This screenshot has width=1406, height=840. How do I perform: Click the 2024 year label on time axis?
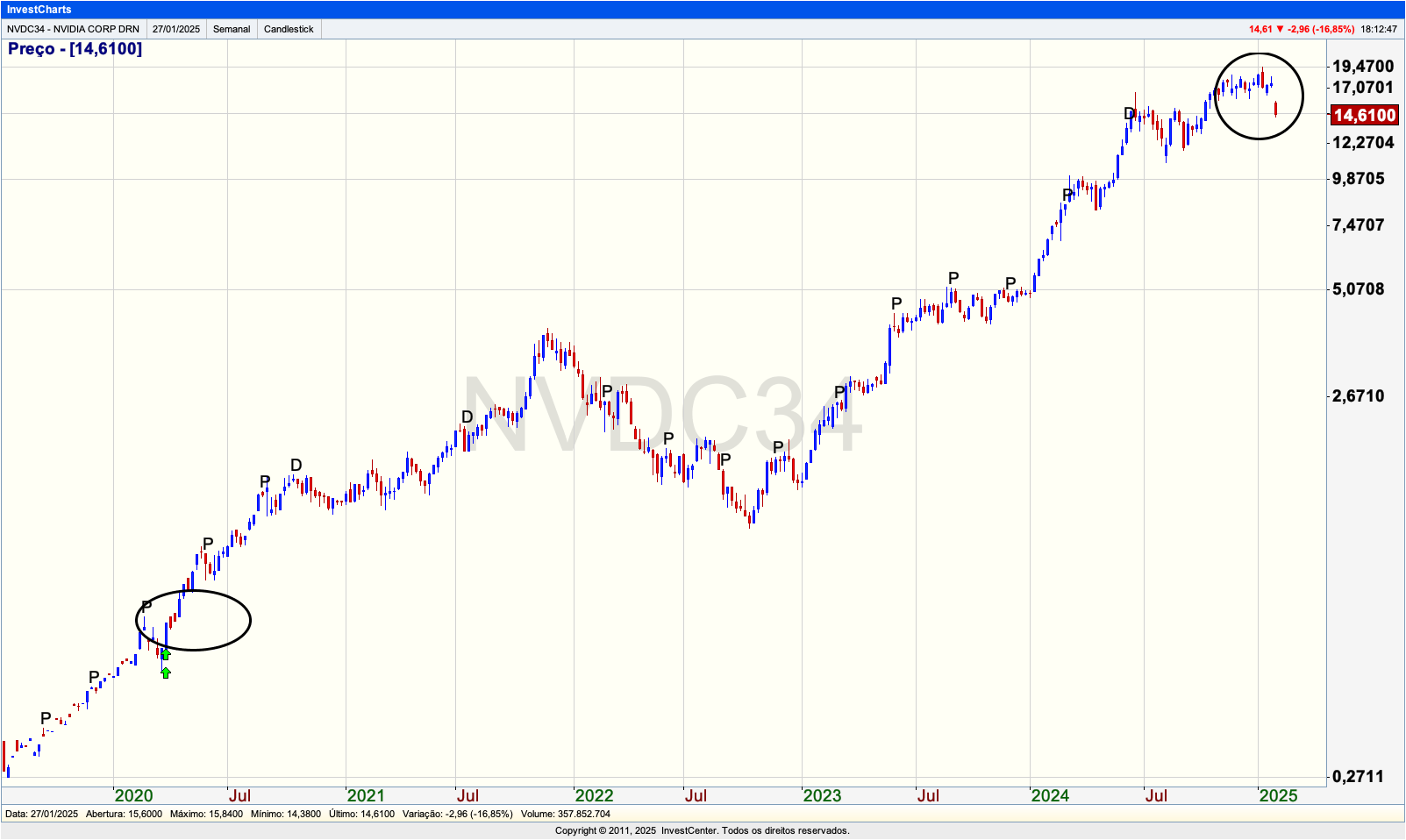click(x=1050, y=795)
